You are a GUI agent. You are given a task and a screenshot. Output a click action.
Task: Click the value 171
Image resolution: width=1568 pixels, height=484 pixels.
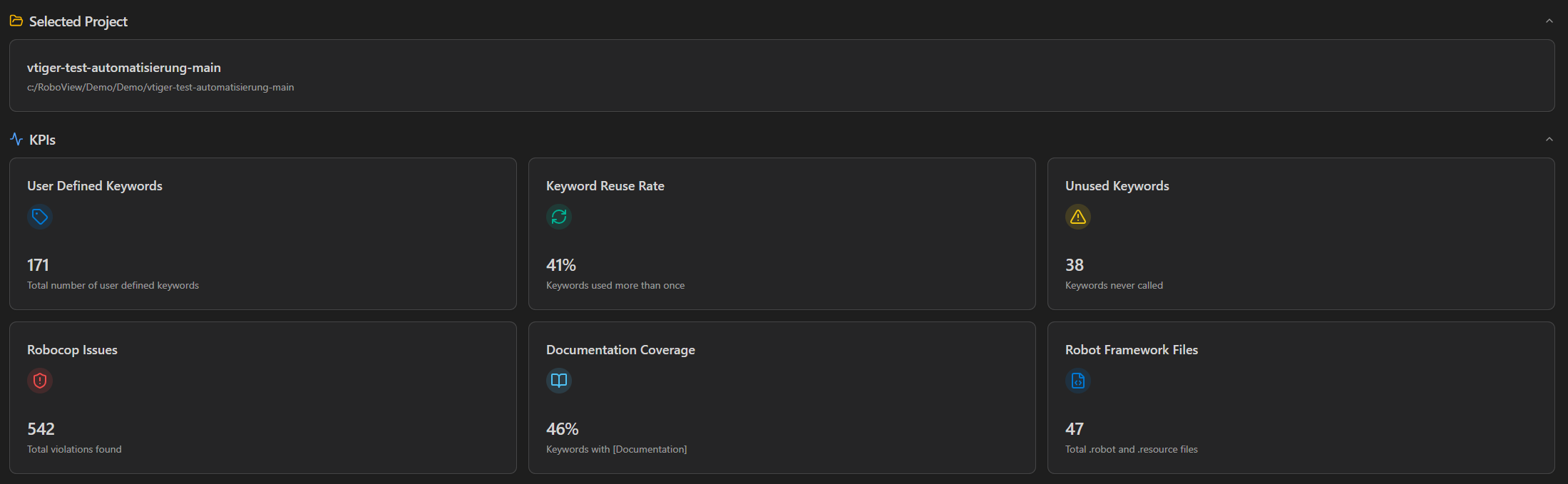pyautogui.click(x=38, y=265)
